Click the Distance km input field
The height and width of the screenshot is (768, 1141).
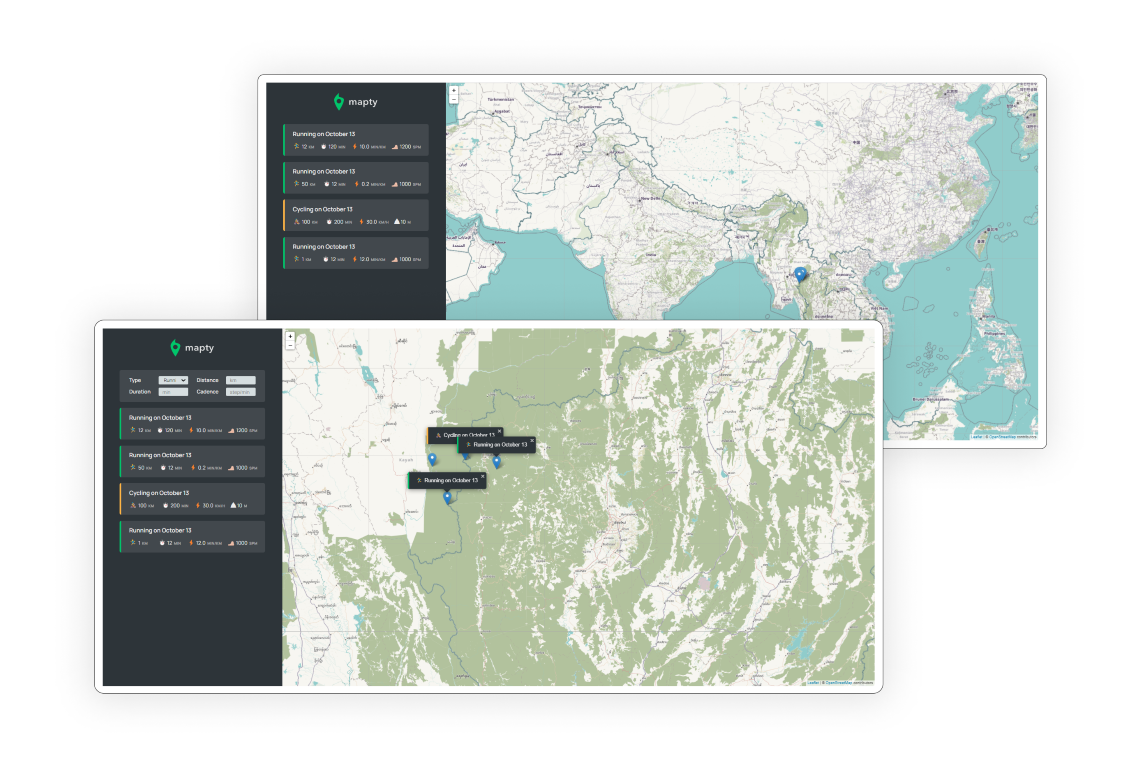241,380
